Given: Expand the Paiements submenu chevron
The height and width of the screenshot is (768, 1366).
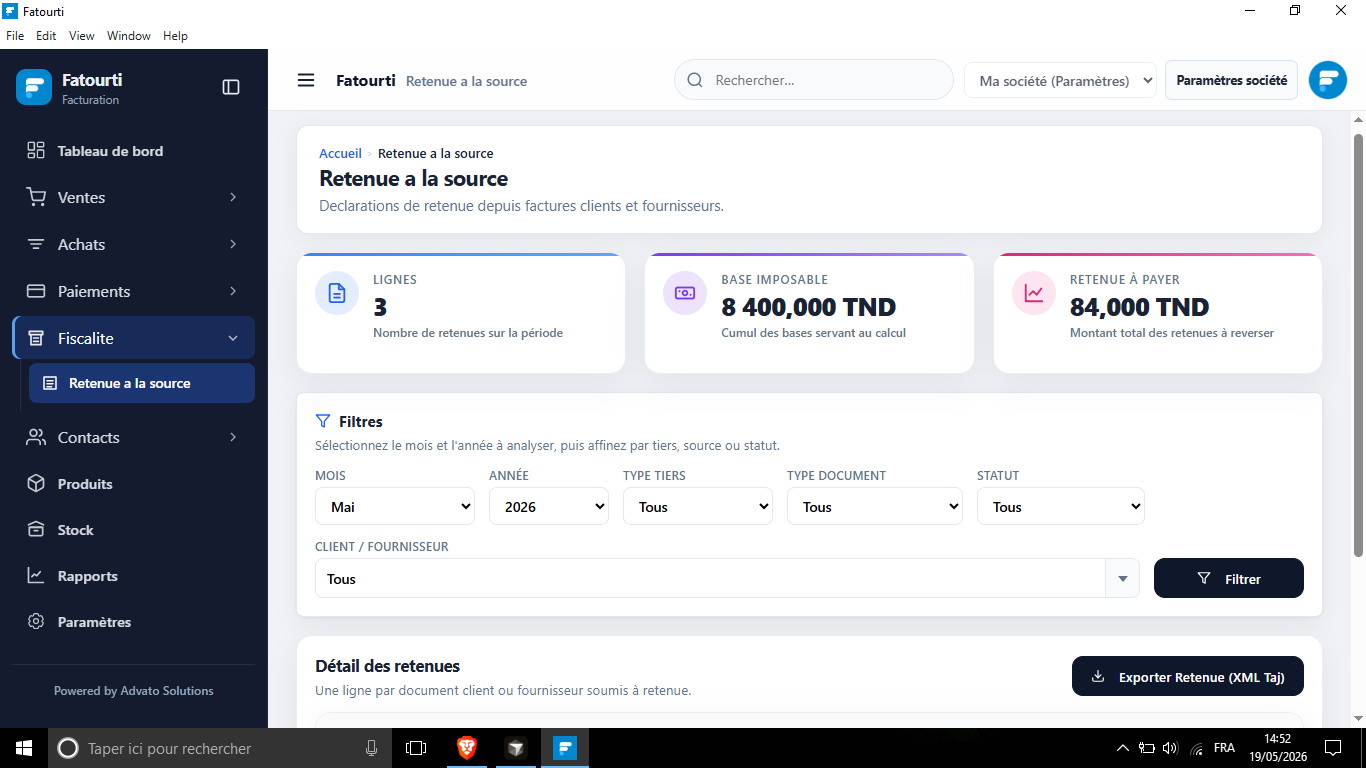Looking at the screenshot, I should [233, 291].
